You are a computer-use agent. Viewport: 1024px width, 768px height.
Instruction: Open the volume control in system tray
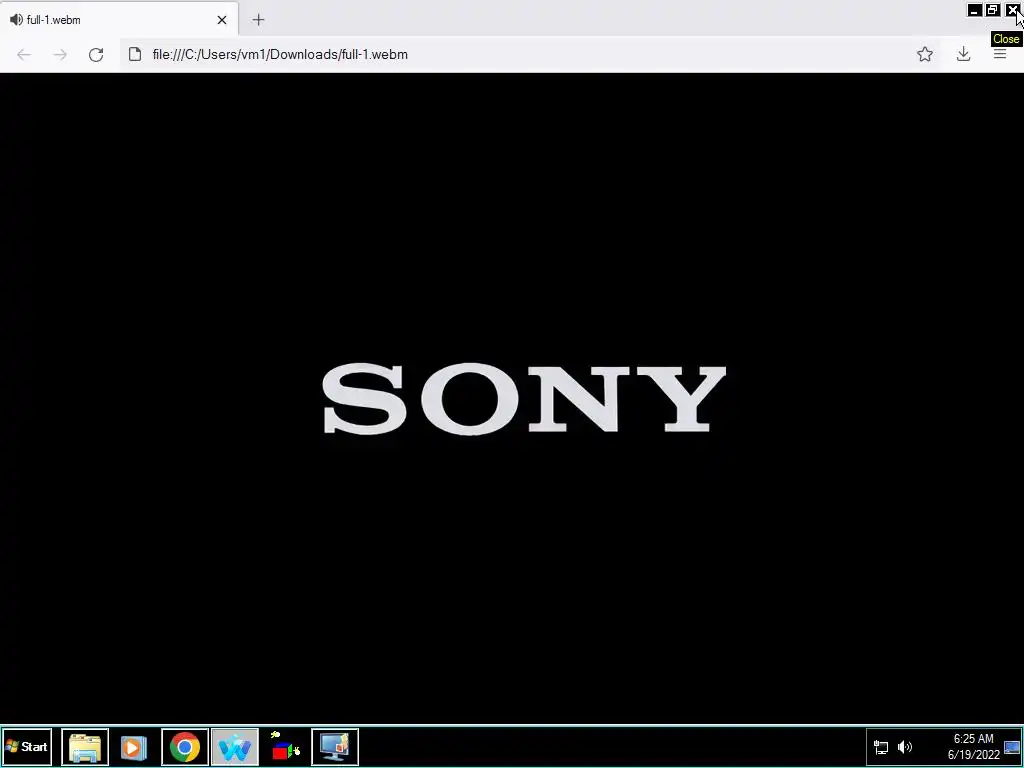pyautogui.click(x=905, y=747)
